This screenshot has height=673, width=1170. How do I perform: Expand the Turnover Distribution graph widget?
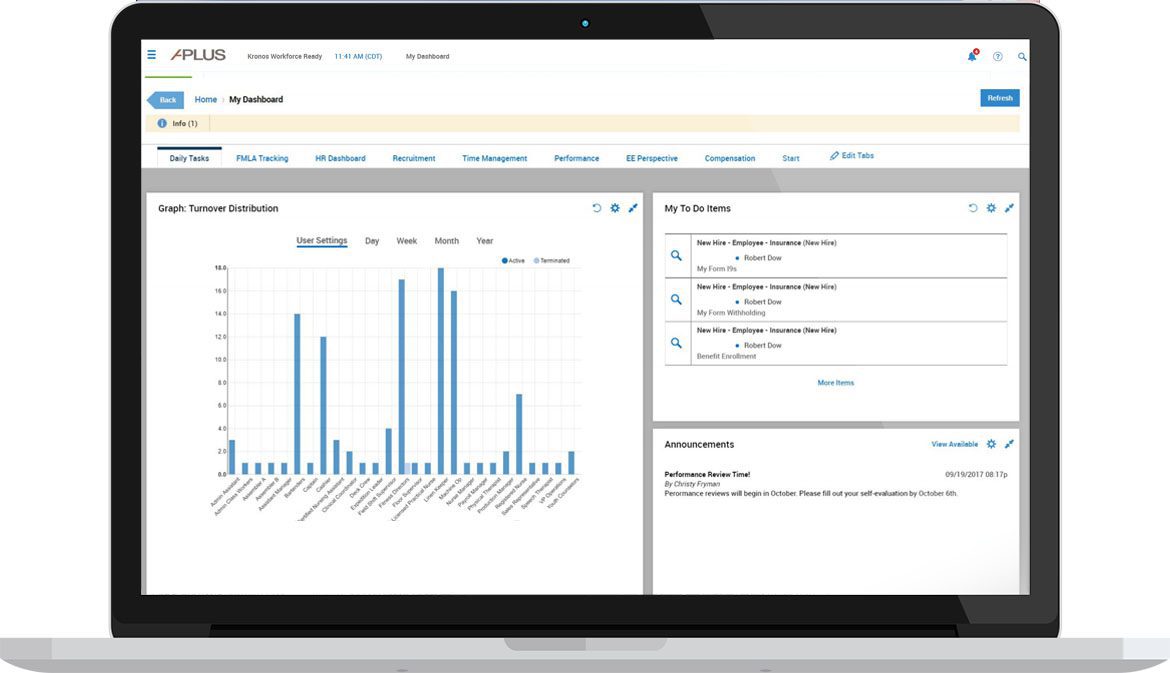[633, 208]
